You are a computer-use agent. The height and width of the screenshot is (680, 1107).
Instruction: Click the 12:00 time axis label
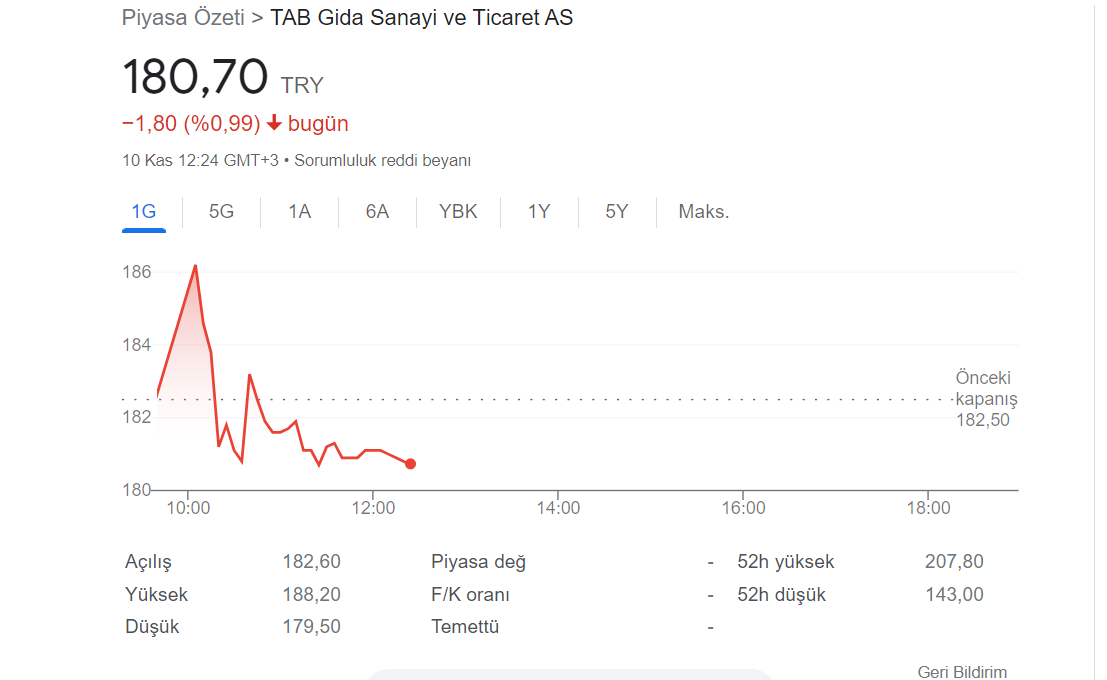pyautogui.click(x=373, y=508)
